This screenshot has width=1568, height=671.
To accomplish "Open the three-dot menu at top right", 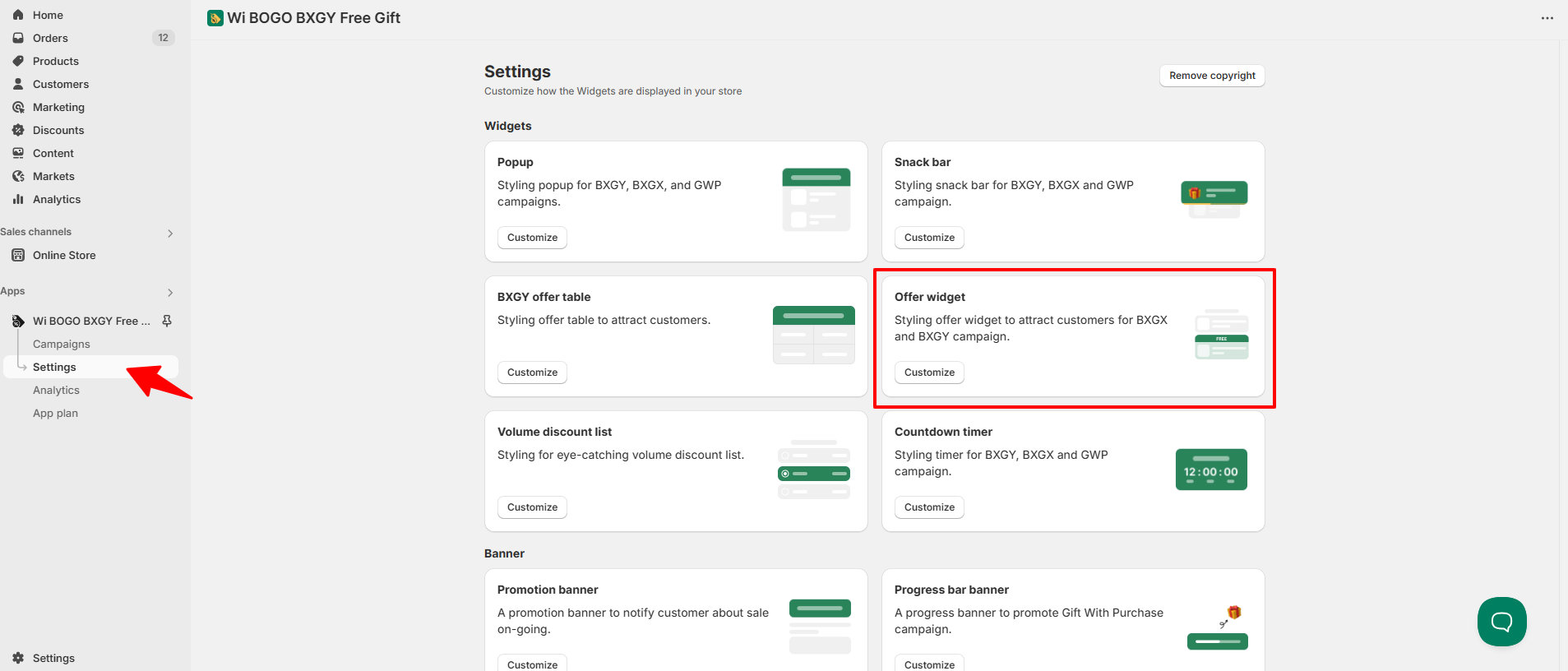I will click(1547, 18).
